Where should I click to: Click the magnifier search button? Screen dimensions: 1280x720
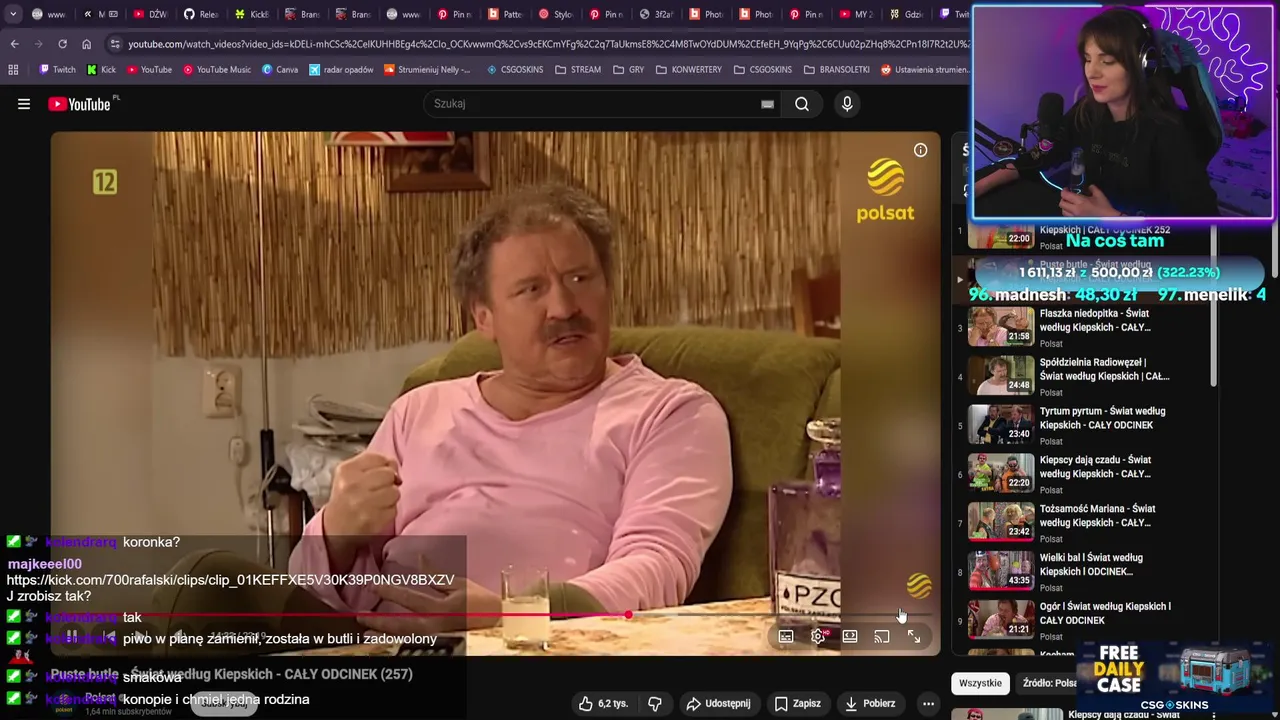802,104
